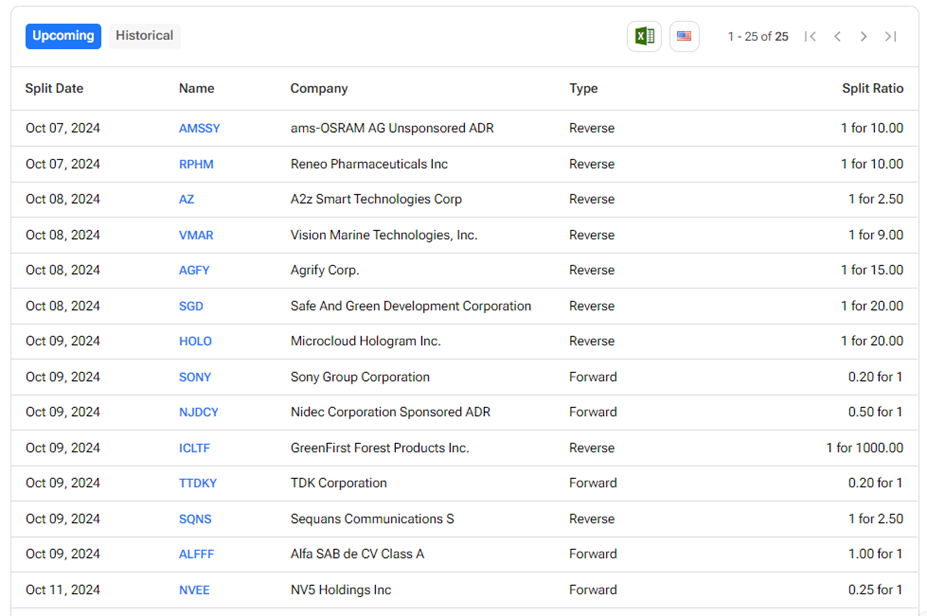
Task: Open the AMSSY ticker link
Action: (199, 128)
